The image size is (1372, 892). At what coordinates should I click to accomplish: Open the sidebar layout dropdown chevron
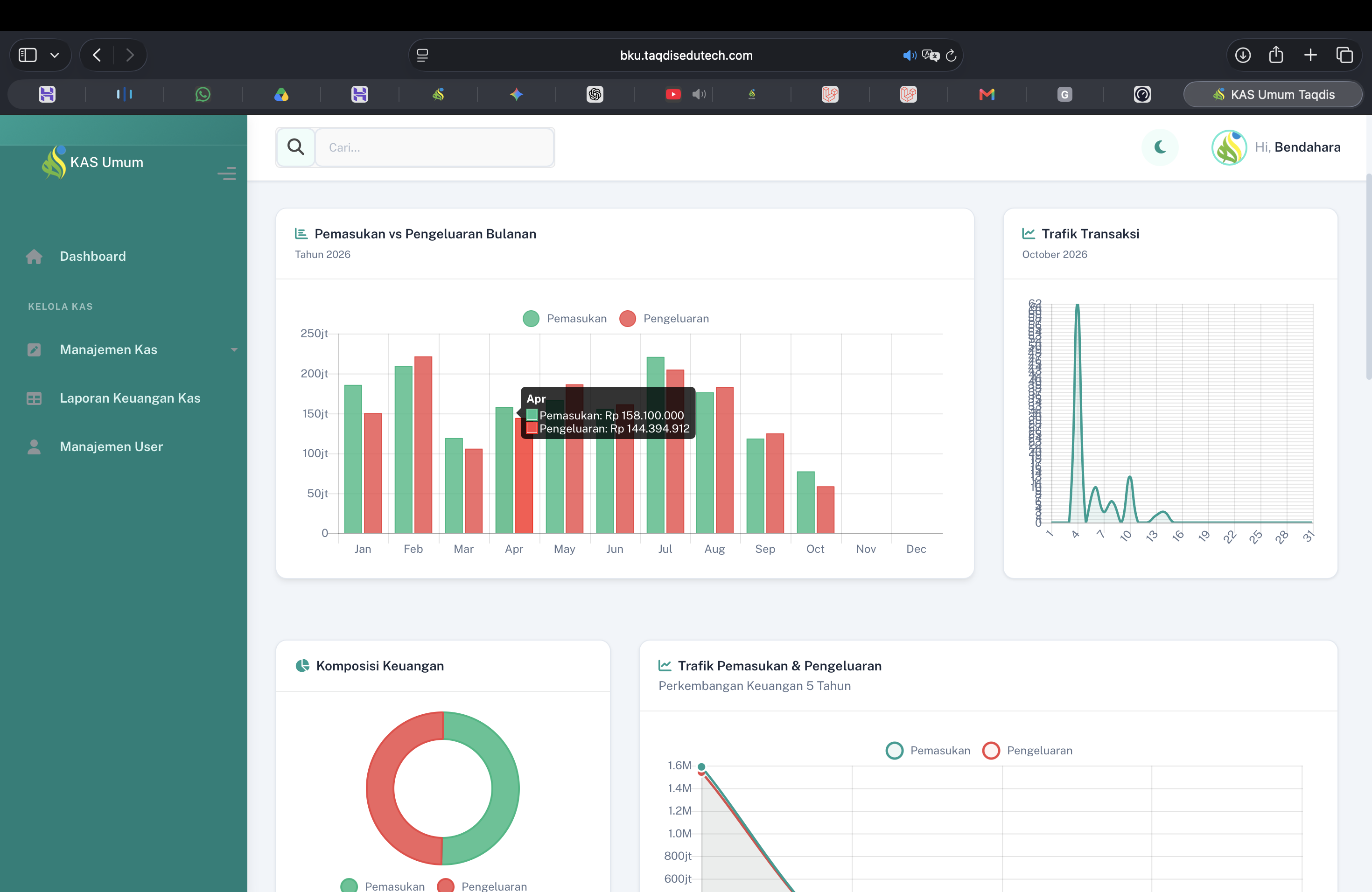point(55,56)
